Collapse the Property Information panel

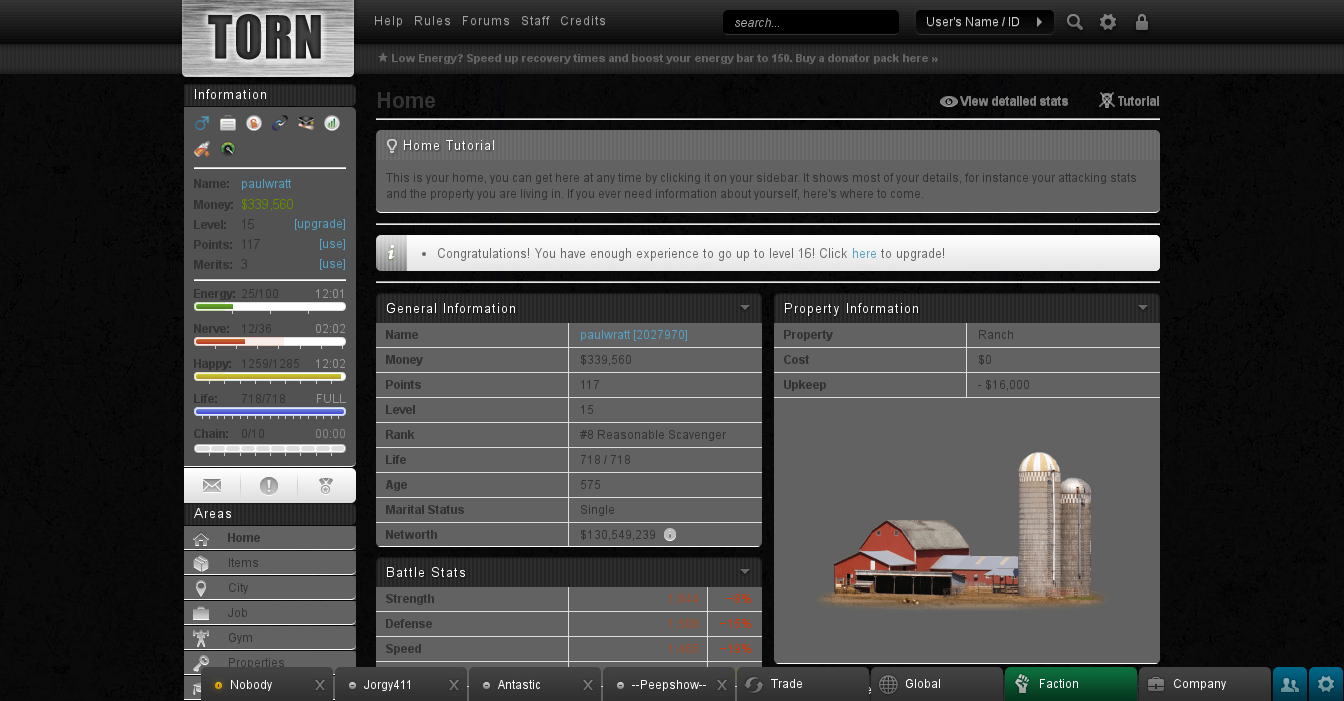pos(1143,308)
